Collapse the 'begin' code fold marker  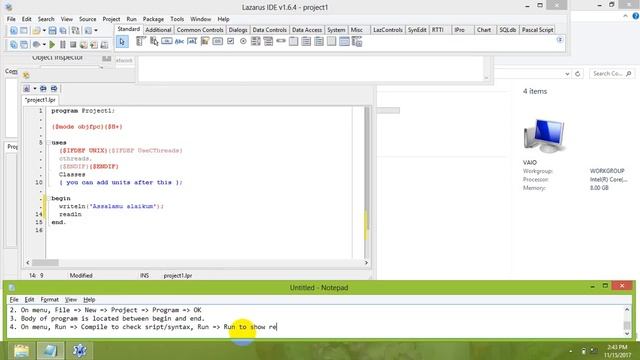(x=49, y=198)
